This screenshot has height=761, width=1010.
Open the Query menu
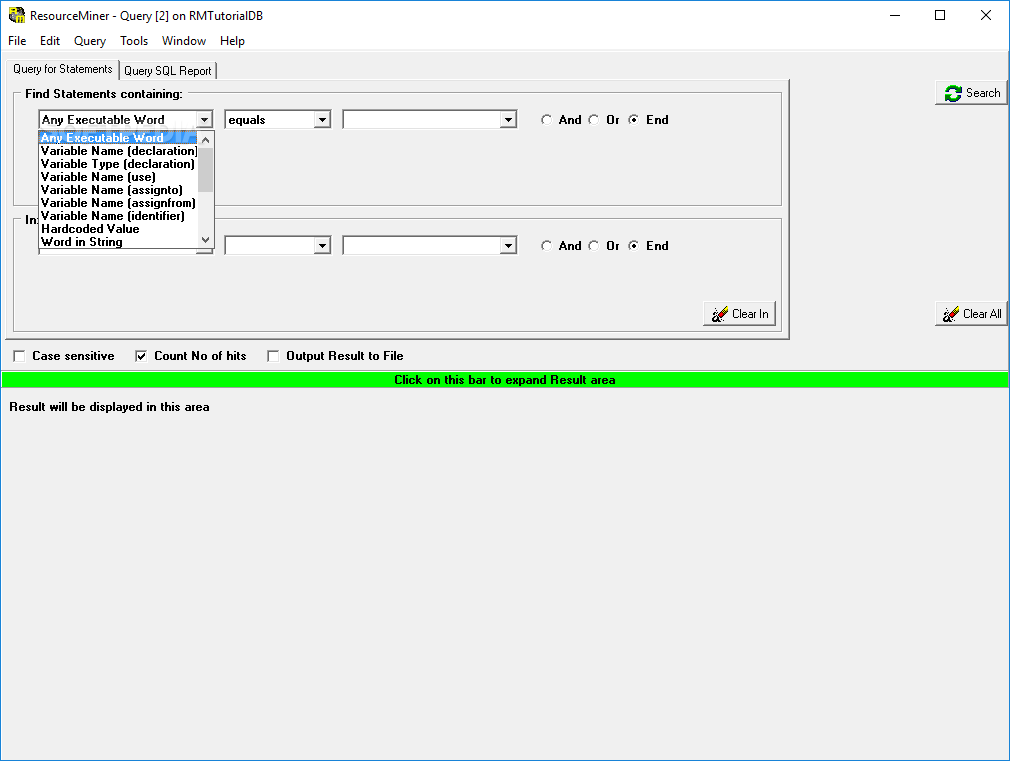[90, 41]
